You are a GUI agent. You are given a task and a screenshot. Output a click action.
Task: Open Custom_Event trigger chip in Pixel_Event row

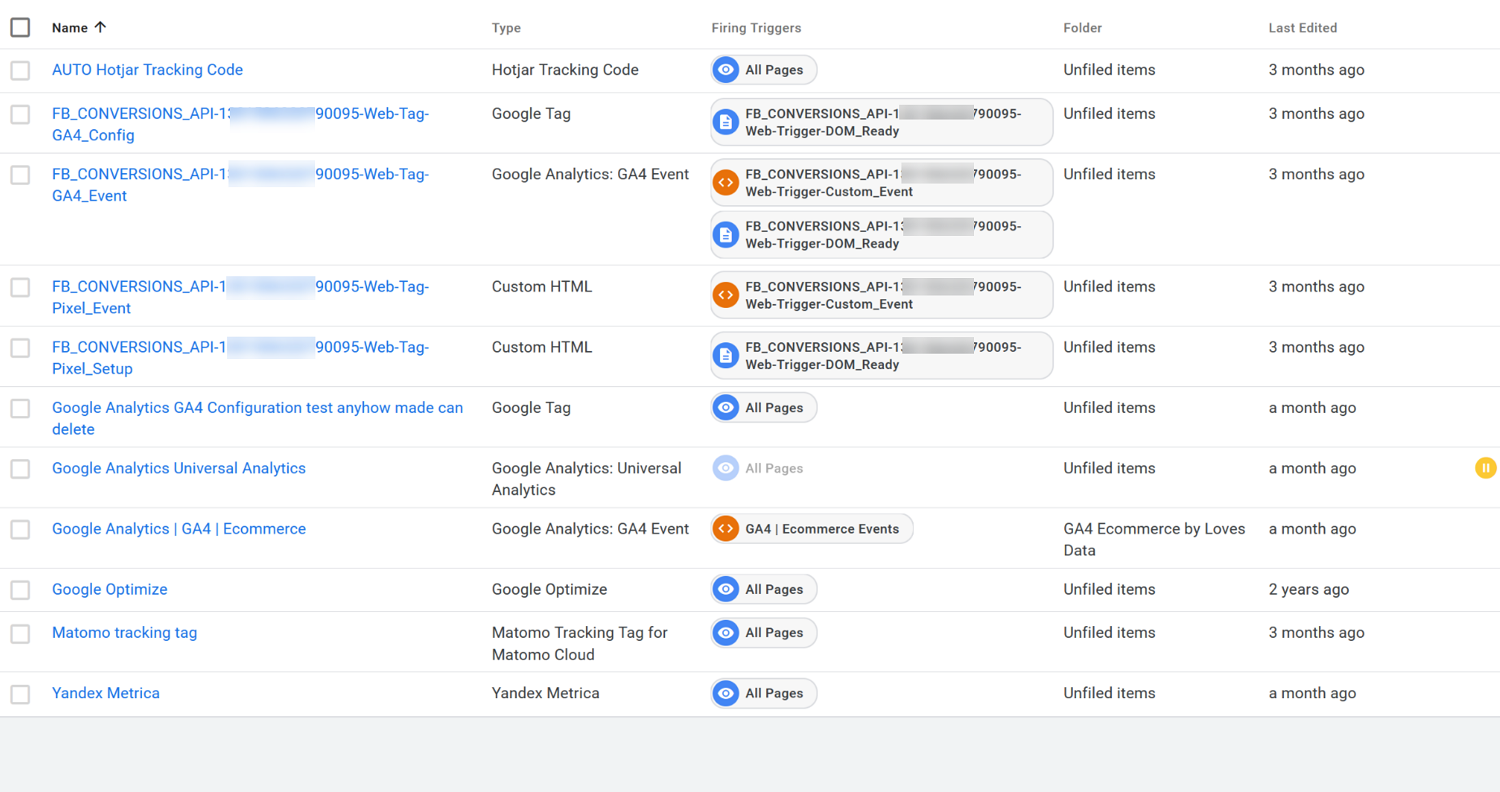[882, 295]
